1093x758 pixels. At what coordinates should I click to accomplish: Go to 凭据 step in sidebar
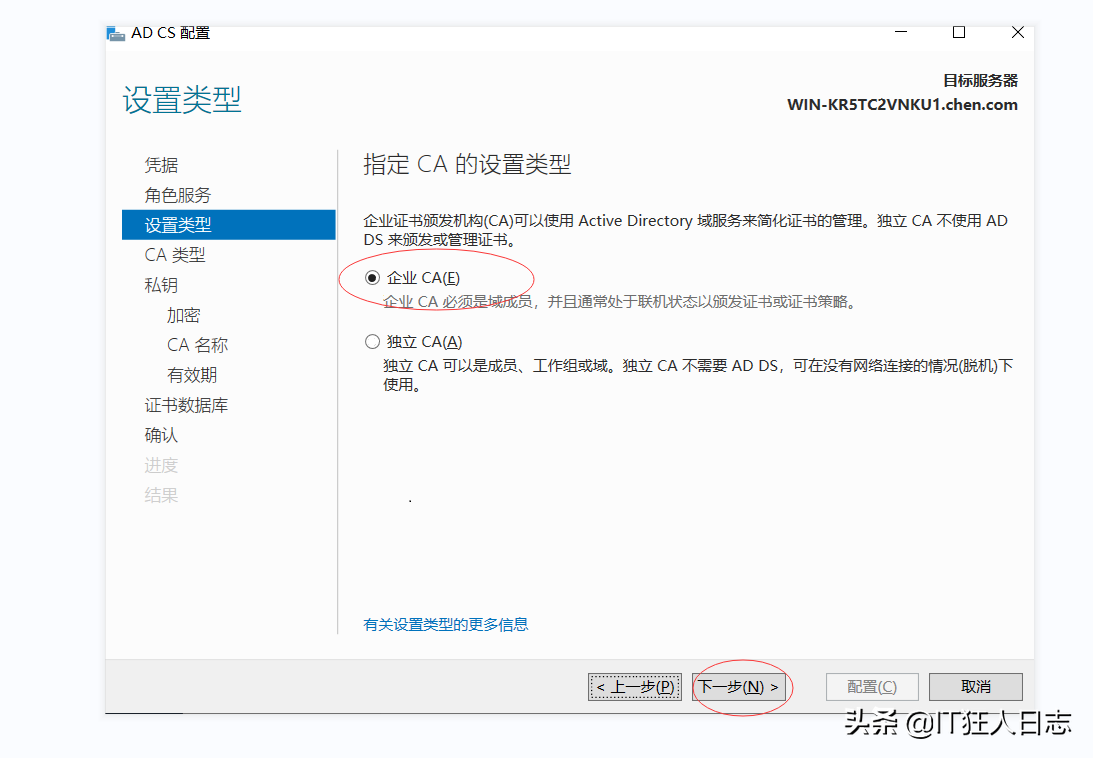pos(161,165)
